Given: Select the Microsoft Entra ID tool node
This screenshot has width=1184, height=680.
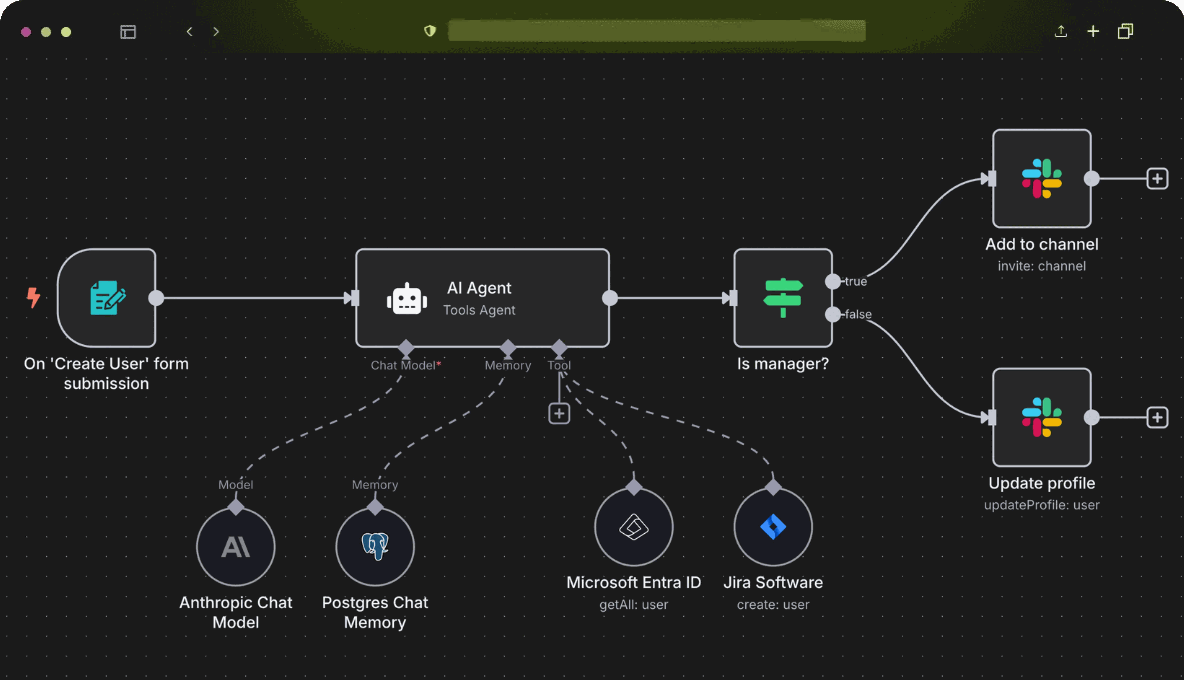Looking at the screenshot, I should pyautogui.click(x=633, y=527).
